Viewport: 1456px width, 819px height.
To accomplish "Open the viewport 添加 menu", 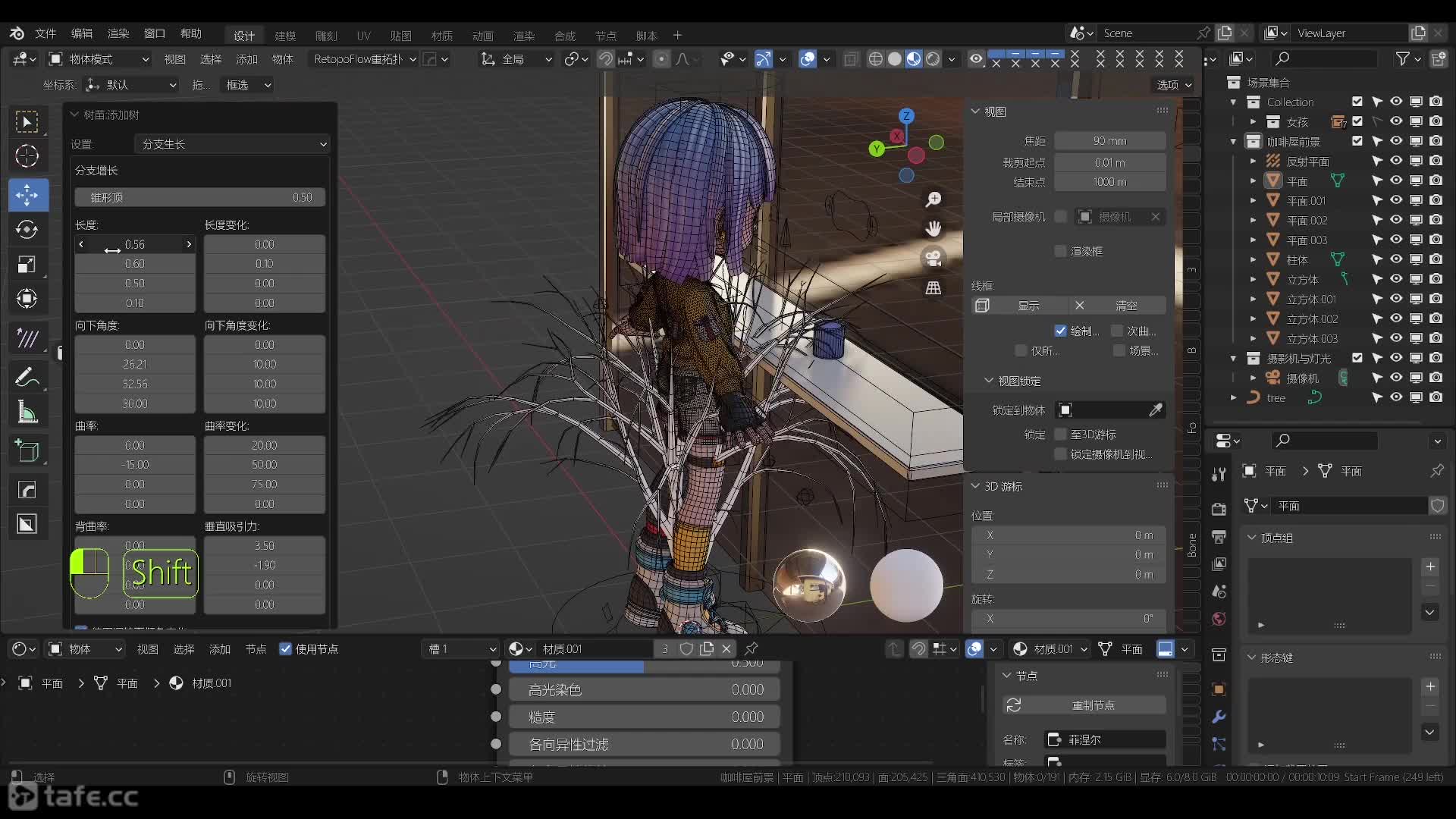I will click(x=247, y=59).
